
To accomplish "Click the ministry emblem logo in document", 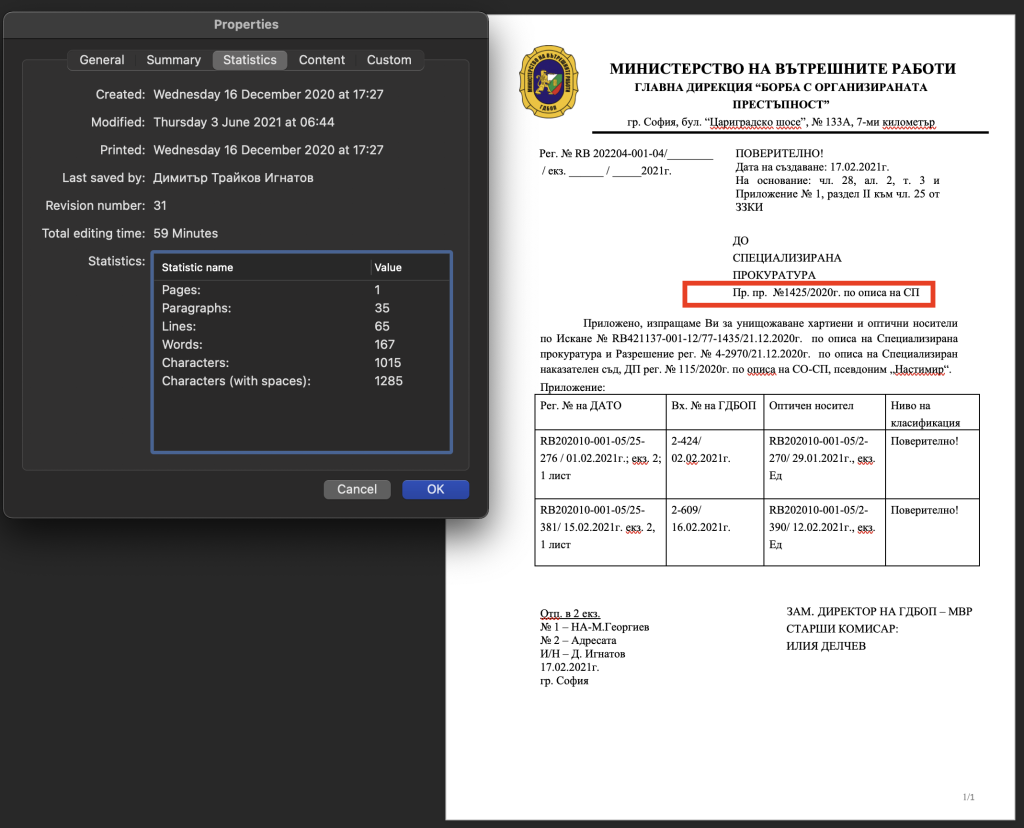I will tap(549, 82).
